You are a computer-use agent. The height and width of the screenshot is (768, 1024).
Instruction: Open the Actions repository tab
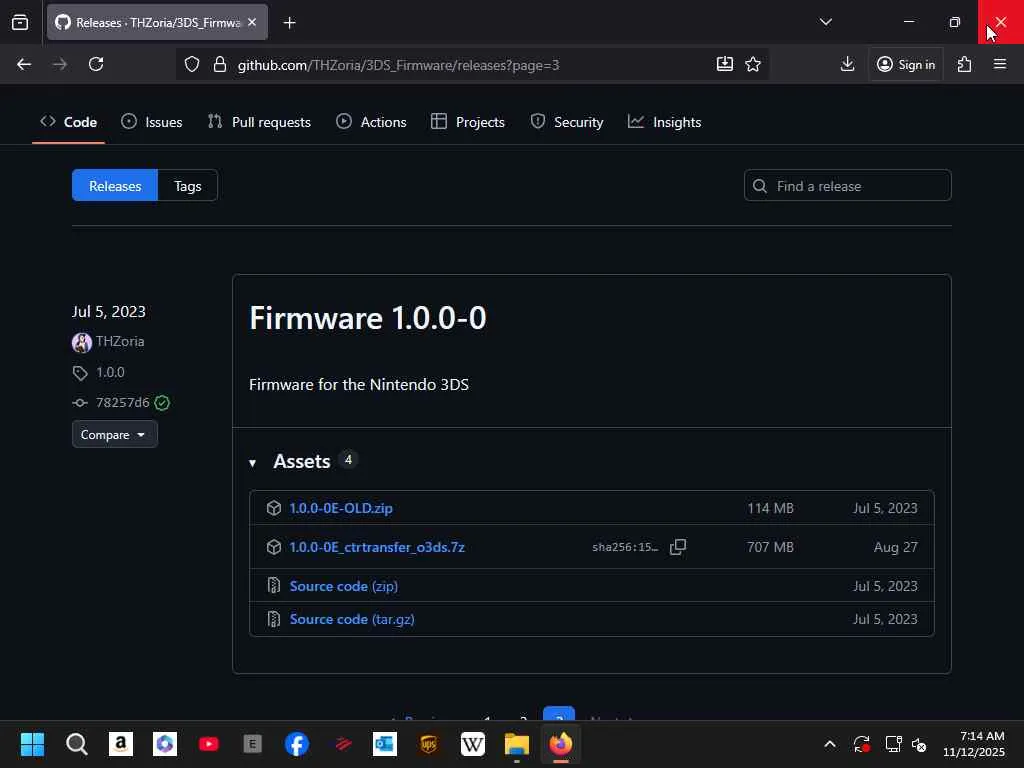pyautogui.click(x=371, y=122)
